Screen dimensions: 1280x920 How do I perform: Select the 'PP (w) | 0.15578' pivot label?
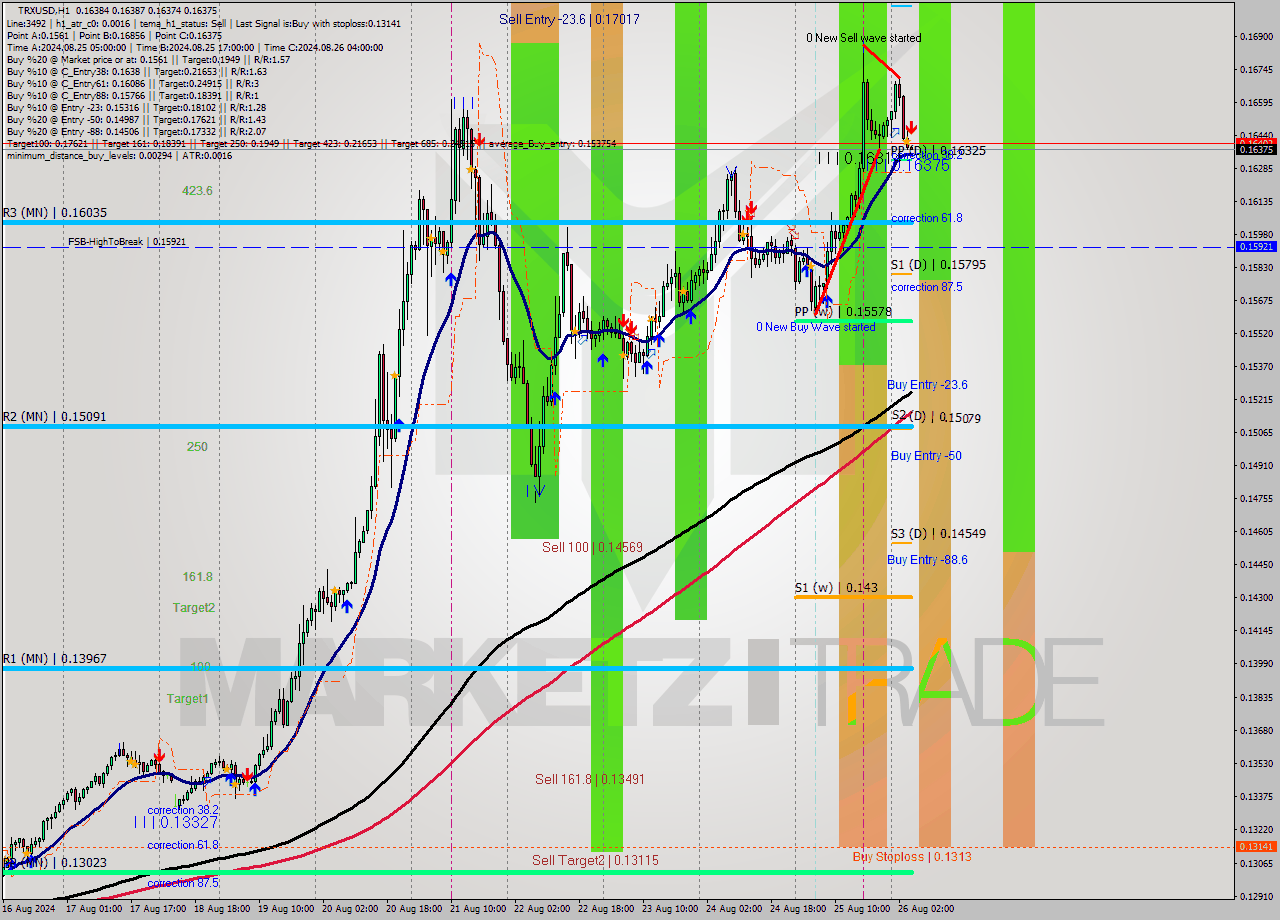tap(843, 312)
